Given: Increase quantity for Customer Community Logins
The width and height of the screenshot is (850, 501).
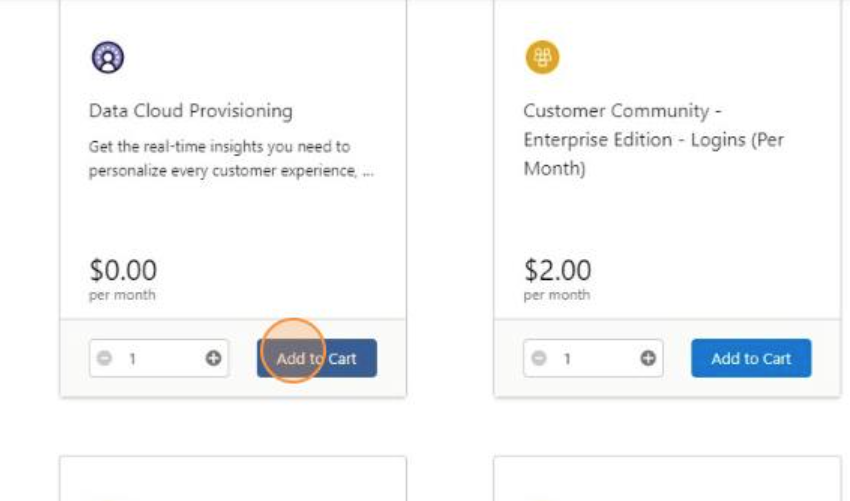Looking at the screenshot, I should point(648,358).
